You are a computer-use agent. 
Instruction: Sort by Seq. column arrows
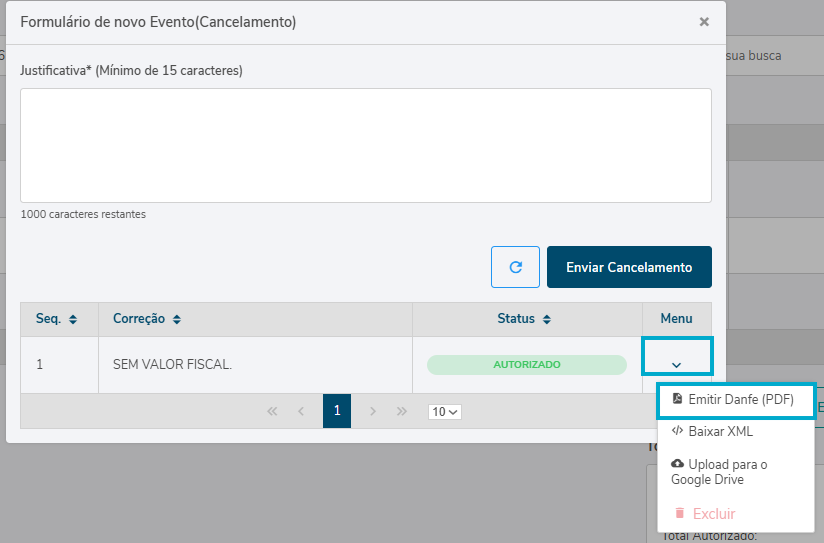point(72,319)
